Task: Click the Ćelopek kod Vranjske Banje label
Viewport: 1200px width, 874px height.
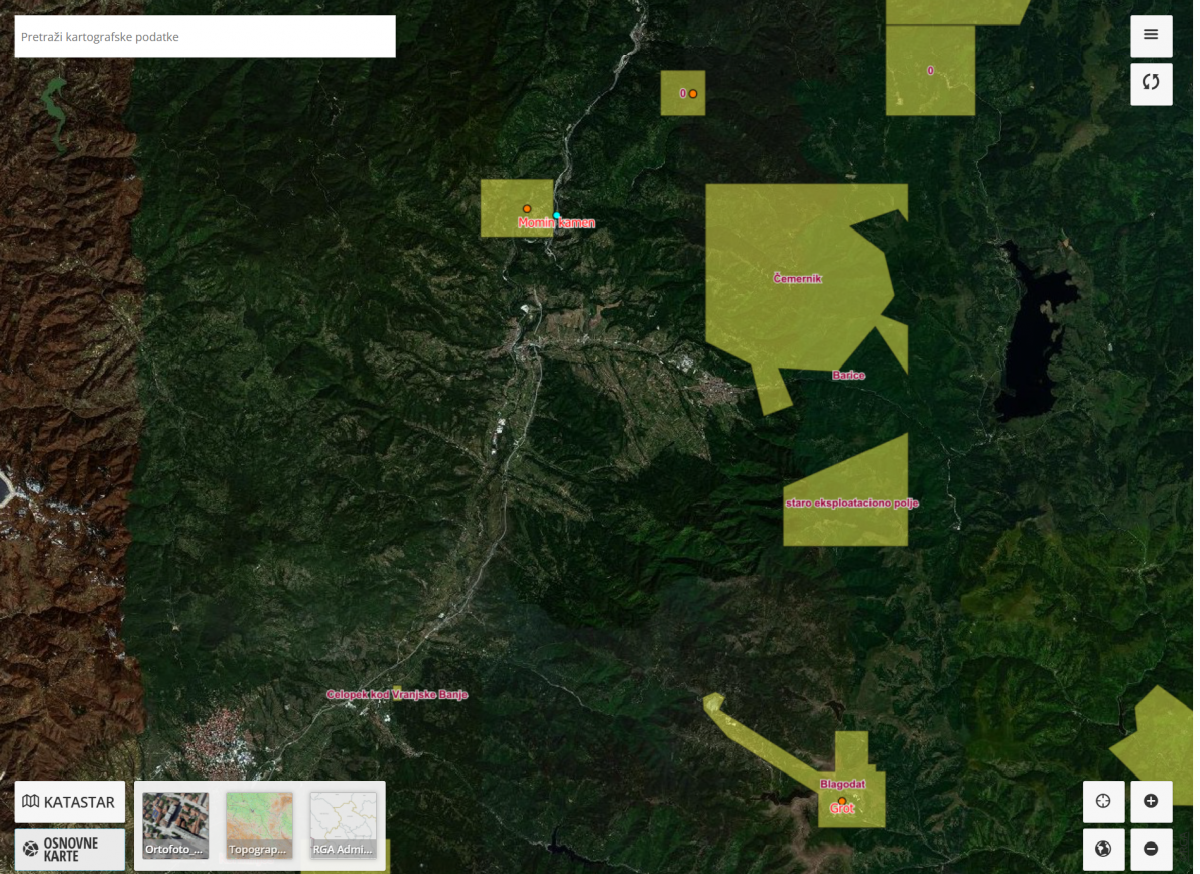Action: (x=397, y=694)
